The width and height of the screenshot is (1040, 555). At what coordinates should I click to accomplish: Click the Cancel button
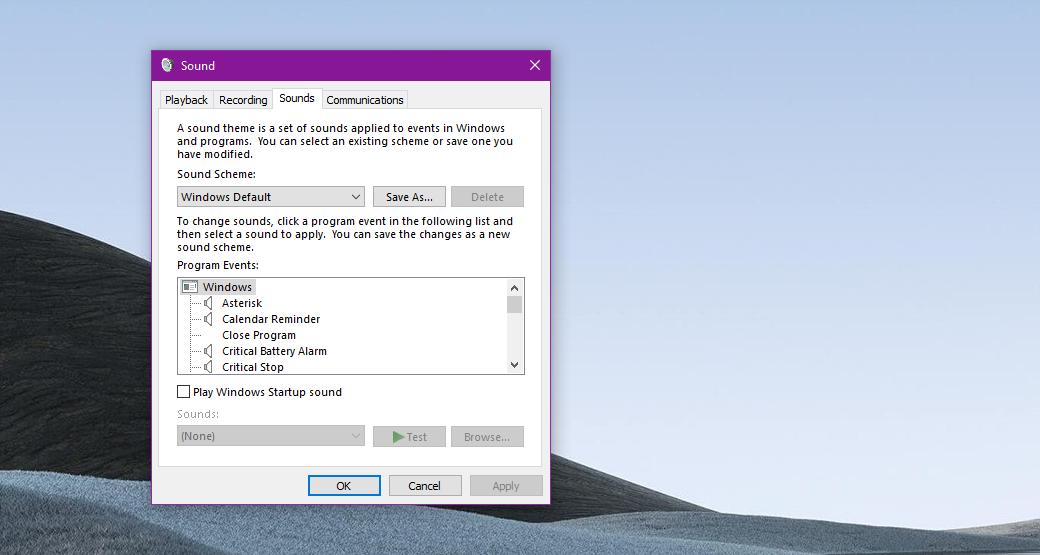coord(425,485)
